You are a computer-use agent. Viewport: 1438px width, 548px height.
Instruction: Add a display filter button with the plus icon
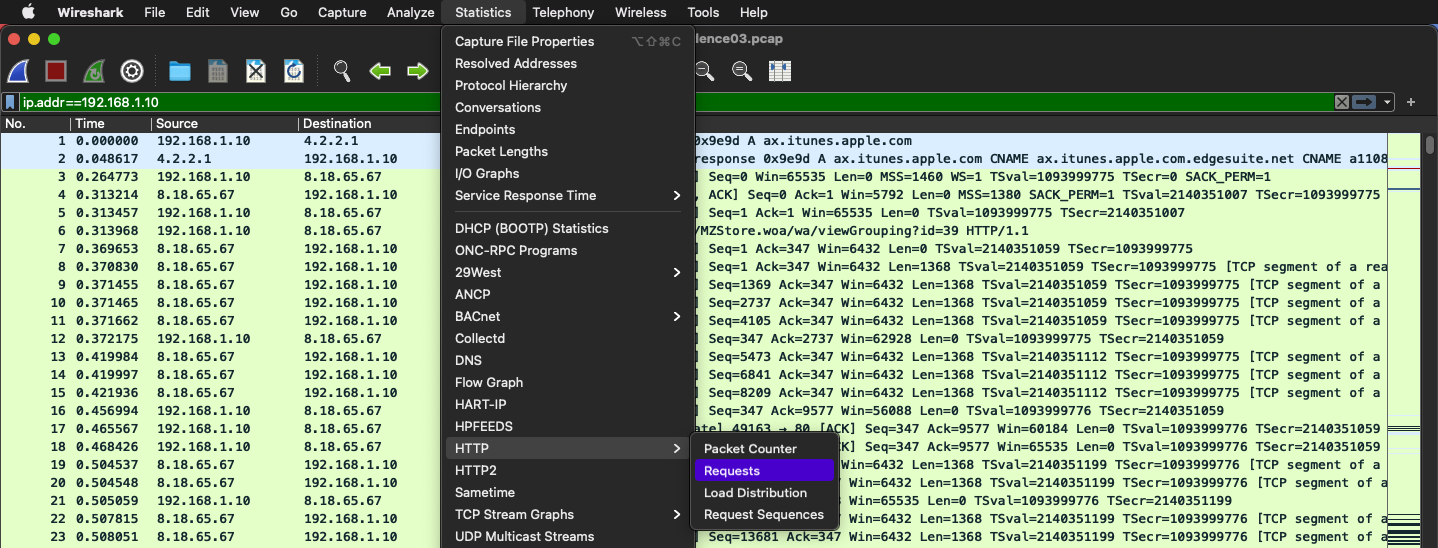click(x=1411, y=102)
